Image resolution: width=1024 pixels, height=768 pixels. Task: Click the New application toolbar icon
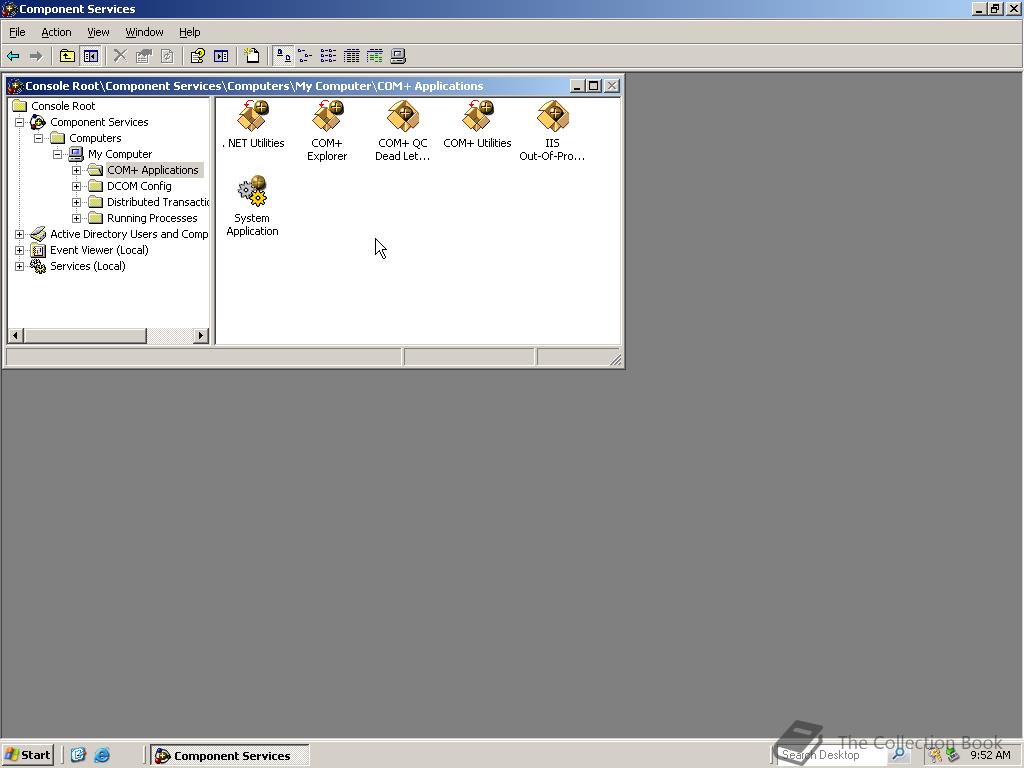point(251,56)
